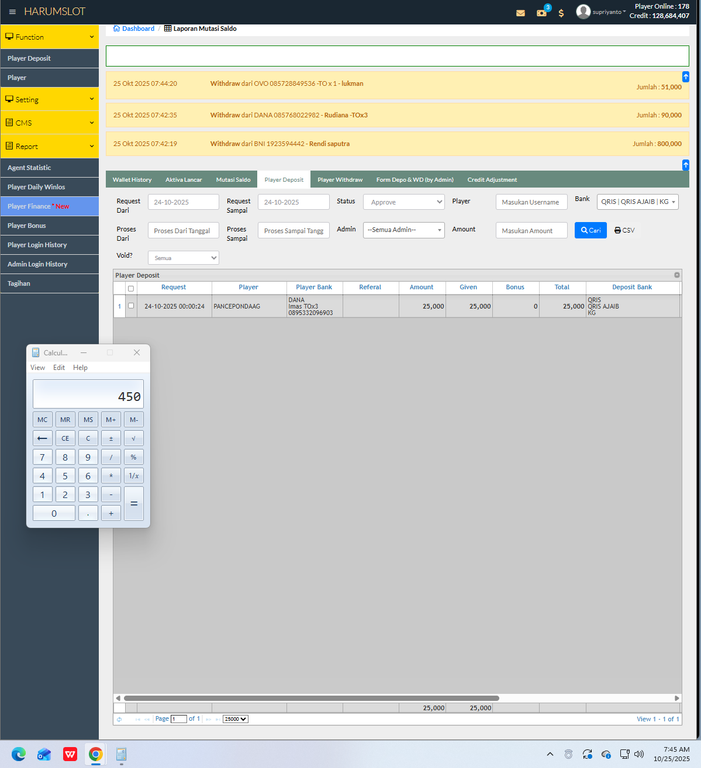Collapse the Player Deposit grid via corner icon
Screen dimensions: 701x768
[677, 275]
